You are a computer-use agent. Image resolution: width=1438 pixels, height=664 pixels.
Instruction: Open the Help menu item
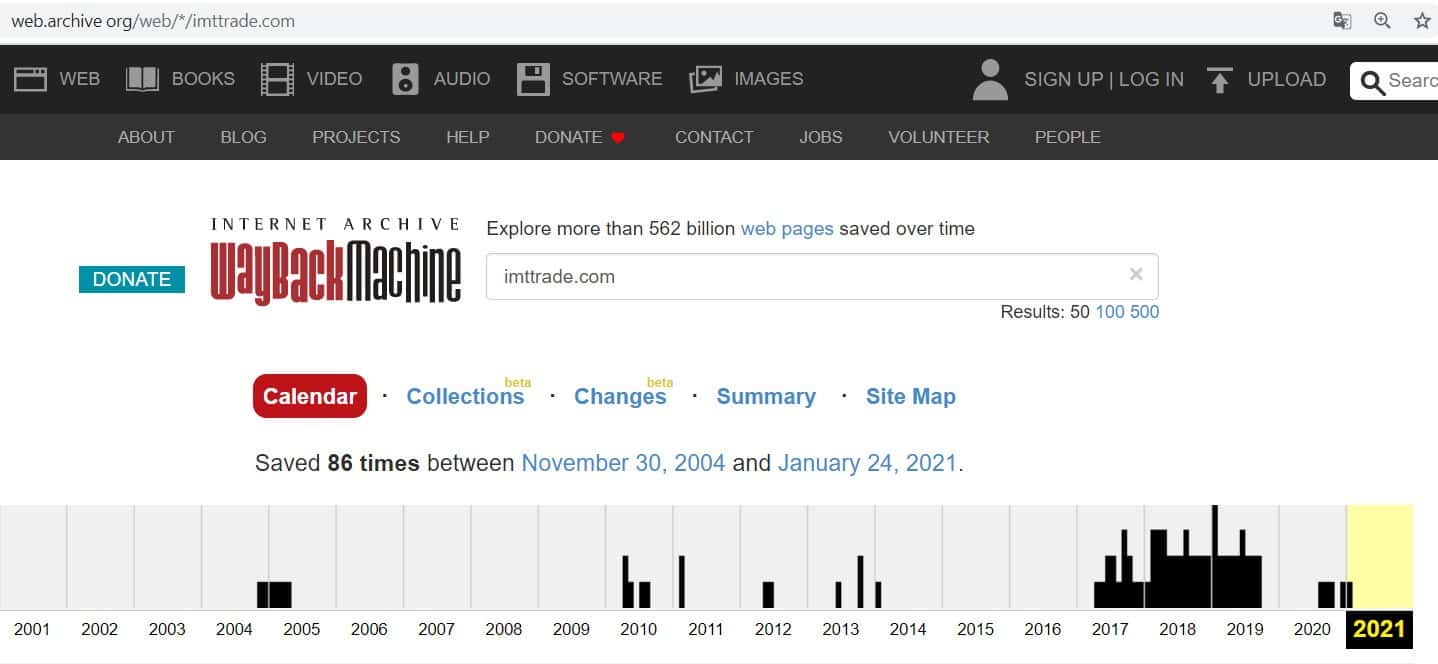point(468,137)
